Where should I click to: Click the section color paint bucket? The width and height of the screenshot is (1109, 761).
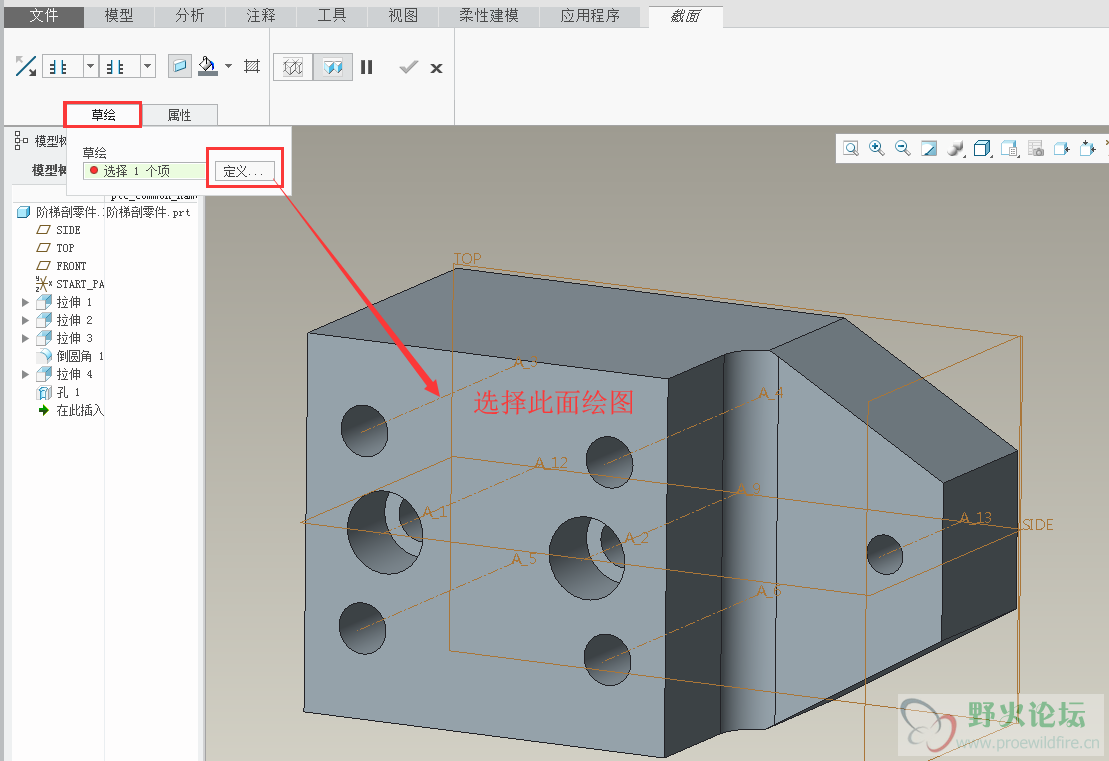pyautogui.click(x=207, y=66)
